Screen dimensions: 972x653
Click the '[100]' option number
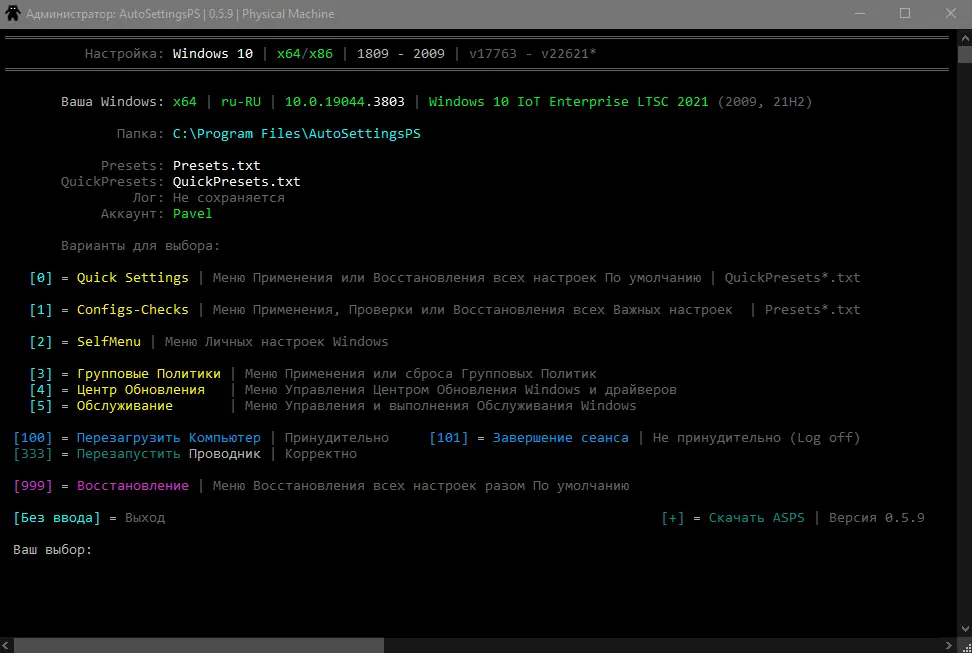(33, 438)
